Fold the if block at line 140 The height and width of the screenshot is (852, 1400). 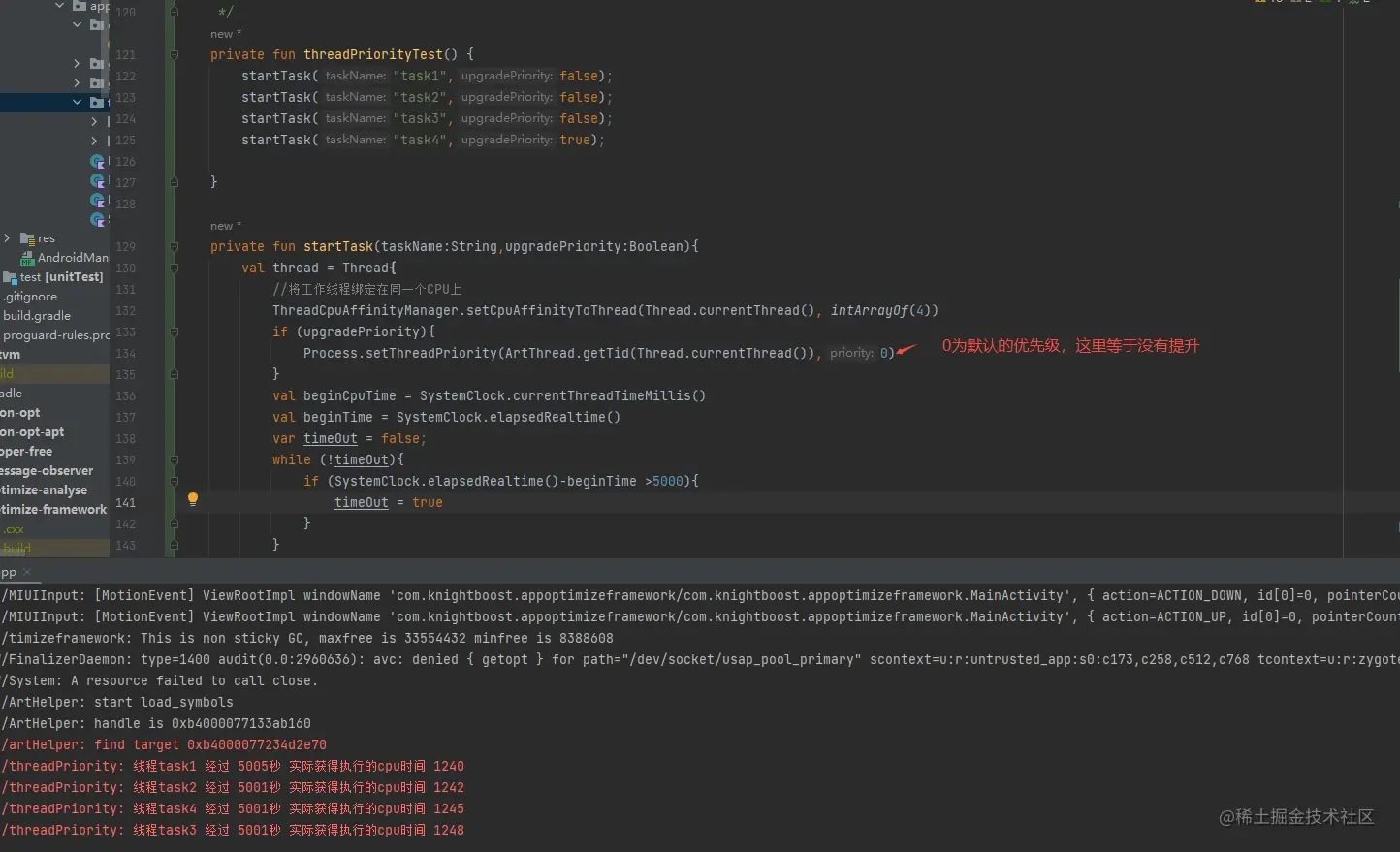click(x=175, y=482)
